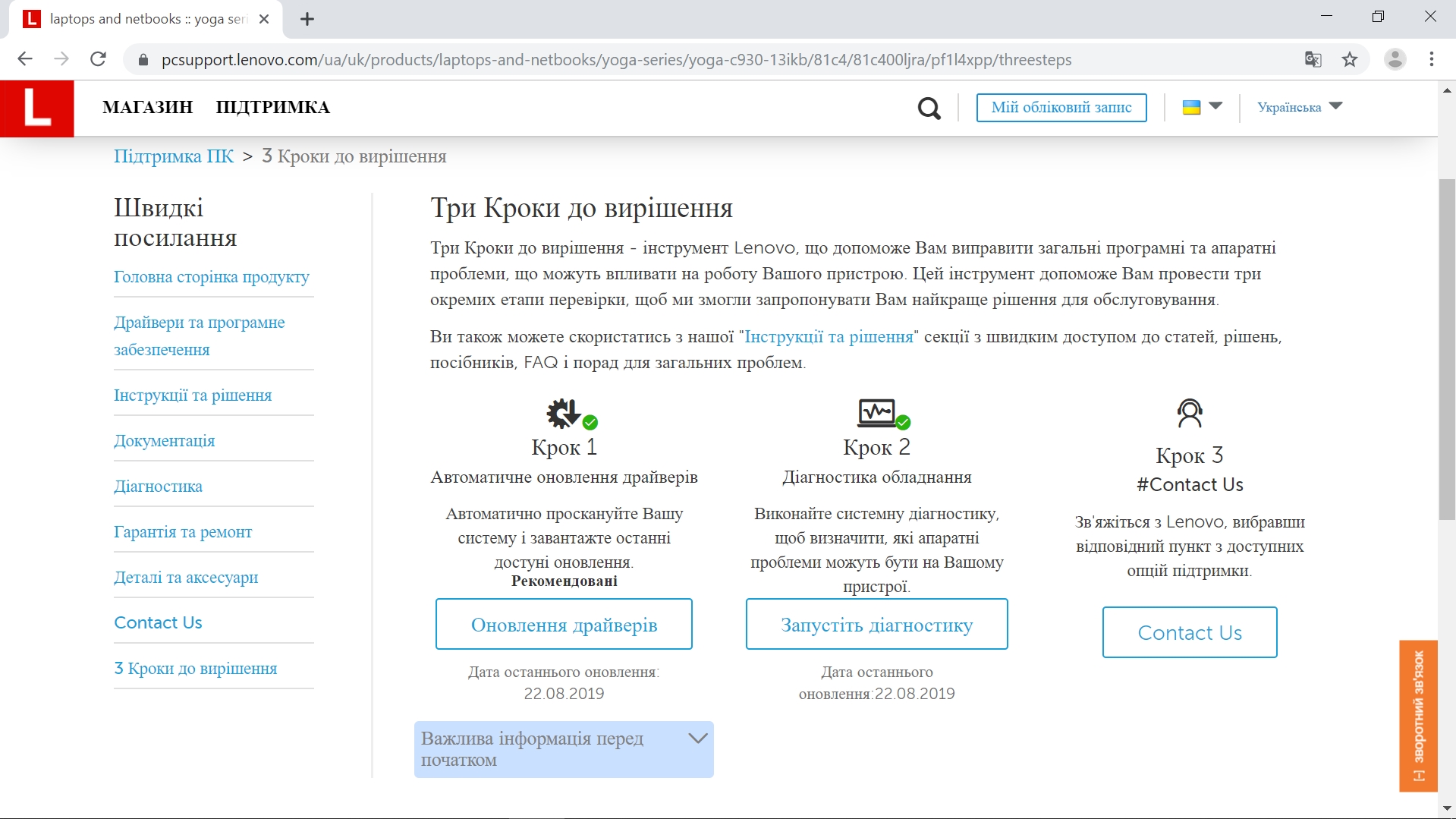Open Драйвери та програмне забезпечення link
Screen dimensions: 1456x819
pyautogui.click(x=200, y=335)
